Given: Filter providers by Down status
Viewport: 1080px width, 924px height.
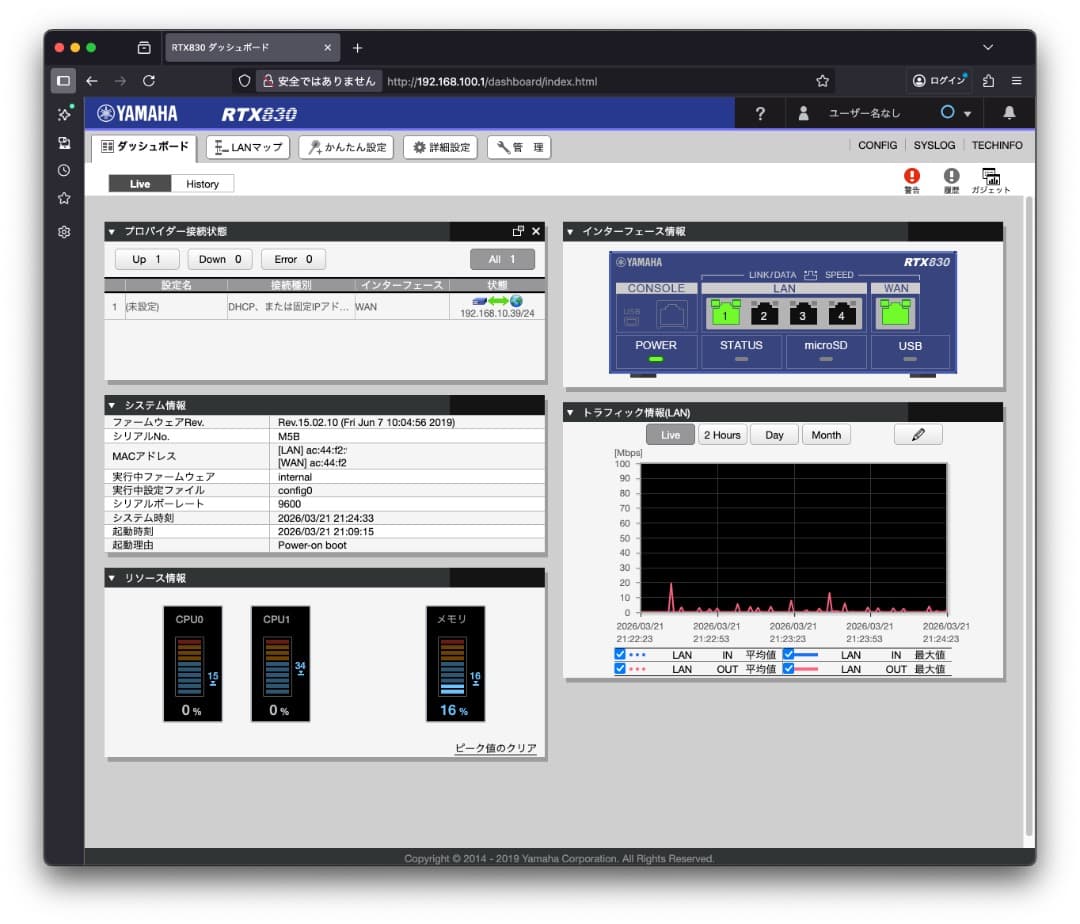Looking at the screenshot, I should (220, 259).
